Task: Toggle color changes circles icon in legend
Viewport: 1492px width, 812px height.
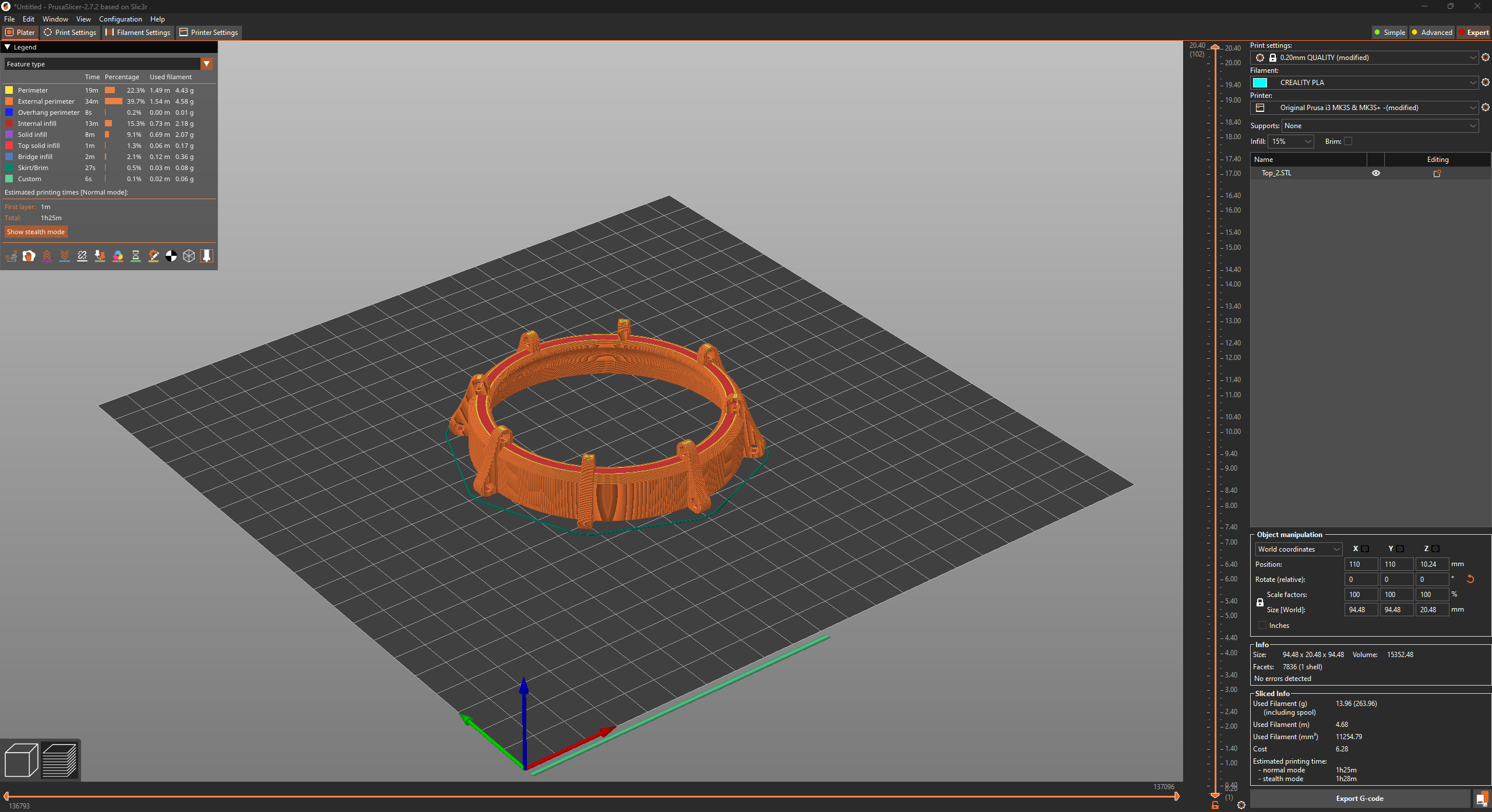Action: 118,256
